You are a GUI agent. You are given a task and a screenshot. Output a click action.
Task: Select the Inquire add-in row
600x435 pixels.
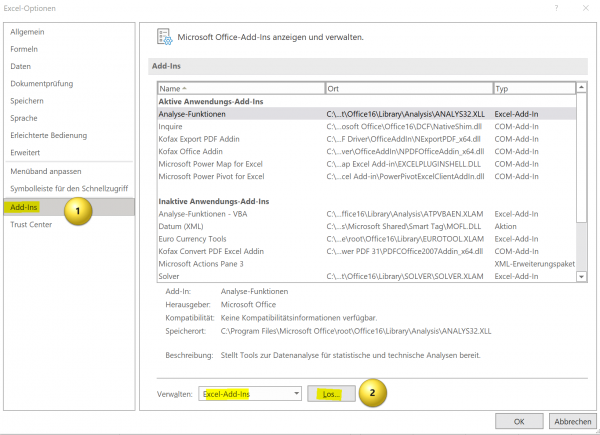point(366,126)
